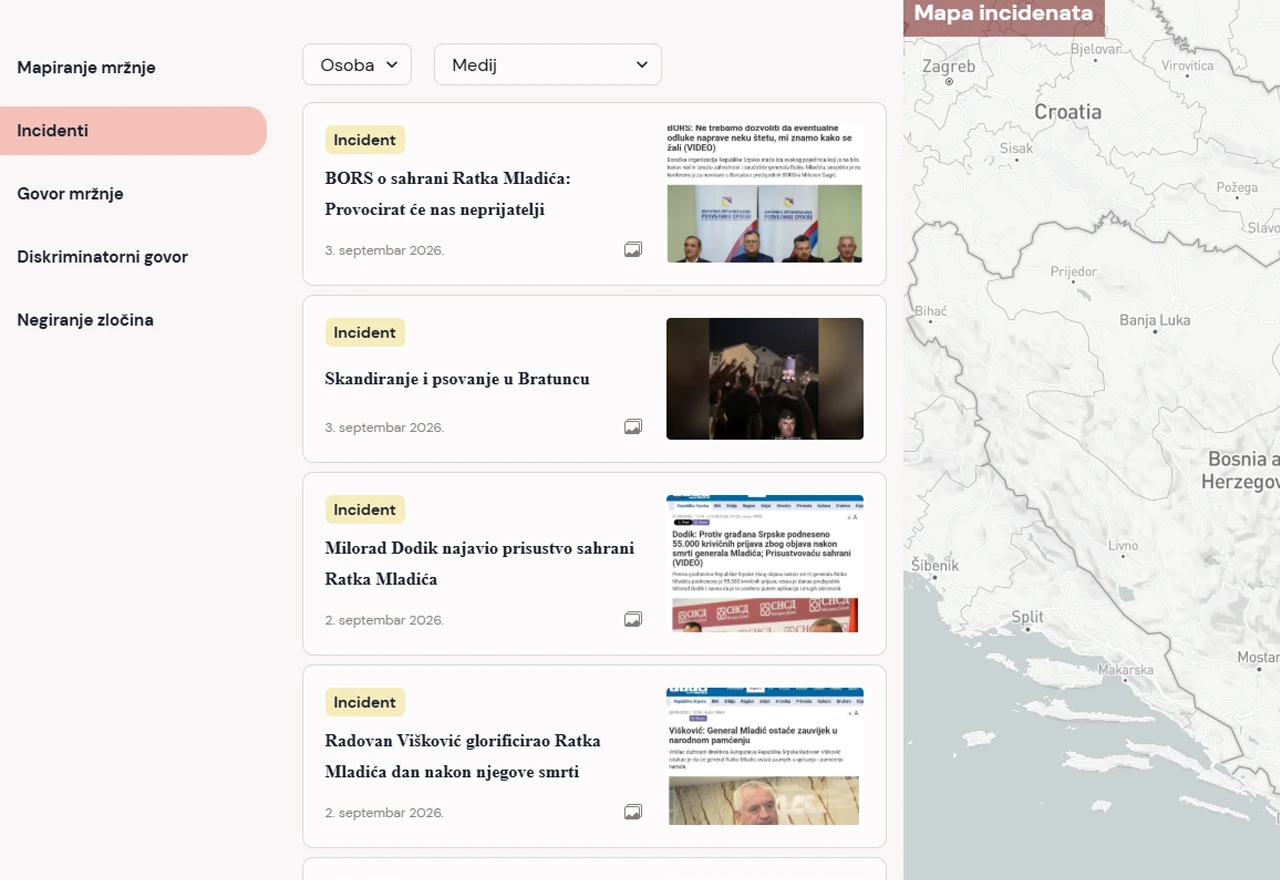Open Diskriminatorni govor category
Image resolution: width=1280 pixels, height=880 pixels.
[102, 257]
